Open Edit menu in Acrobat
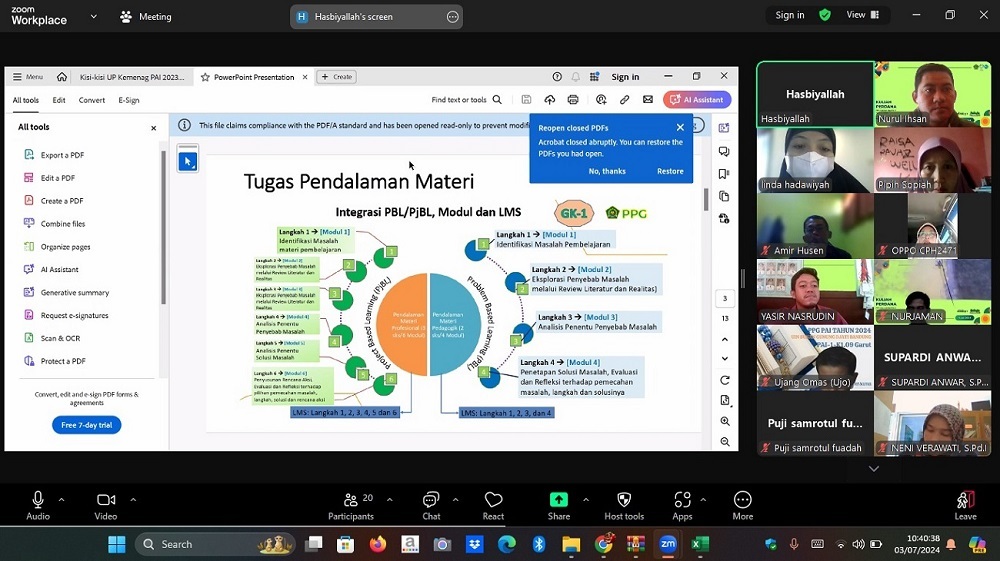Image resolution: width=1000 pixels, height=561 pixels. (59, 100)
